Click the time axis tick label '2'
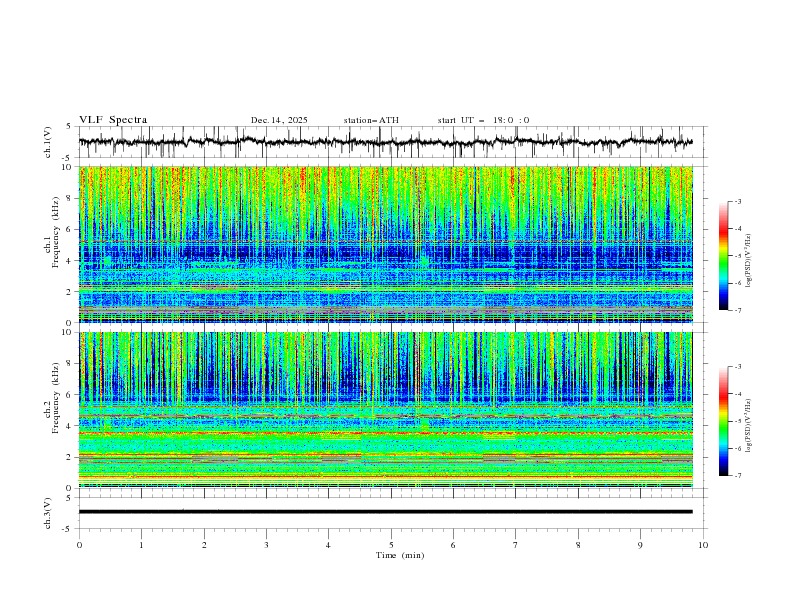This screenshot has width=792, height=612. (x=204, y=545)
